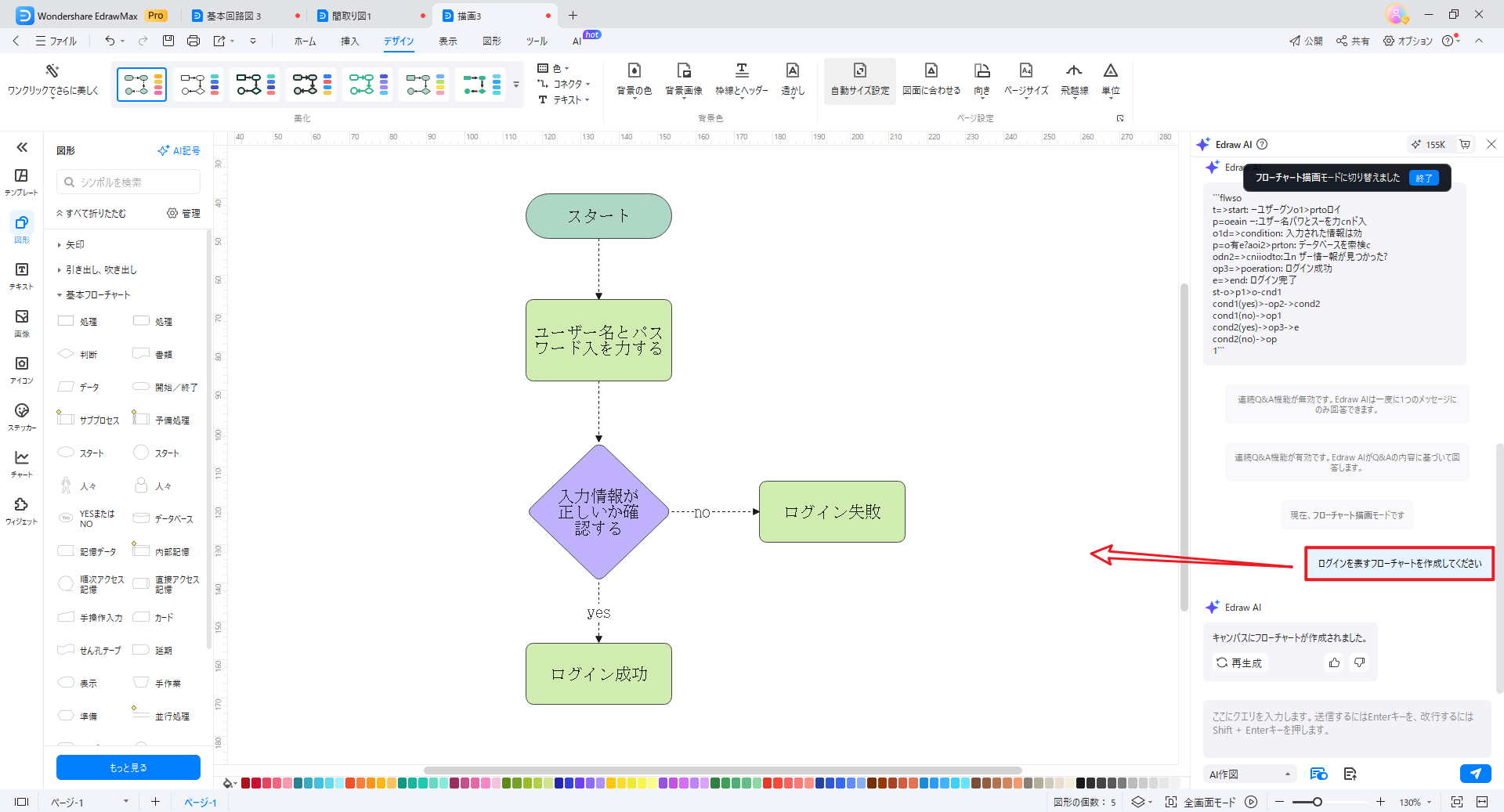Toggle 全画面モード full screen mode

click(1201, 802)
